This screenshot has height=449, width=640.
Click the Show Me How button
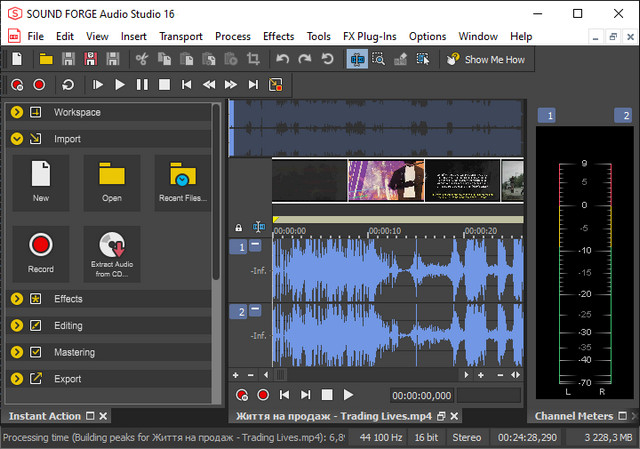[486, 60]
